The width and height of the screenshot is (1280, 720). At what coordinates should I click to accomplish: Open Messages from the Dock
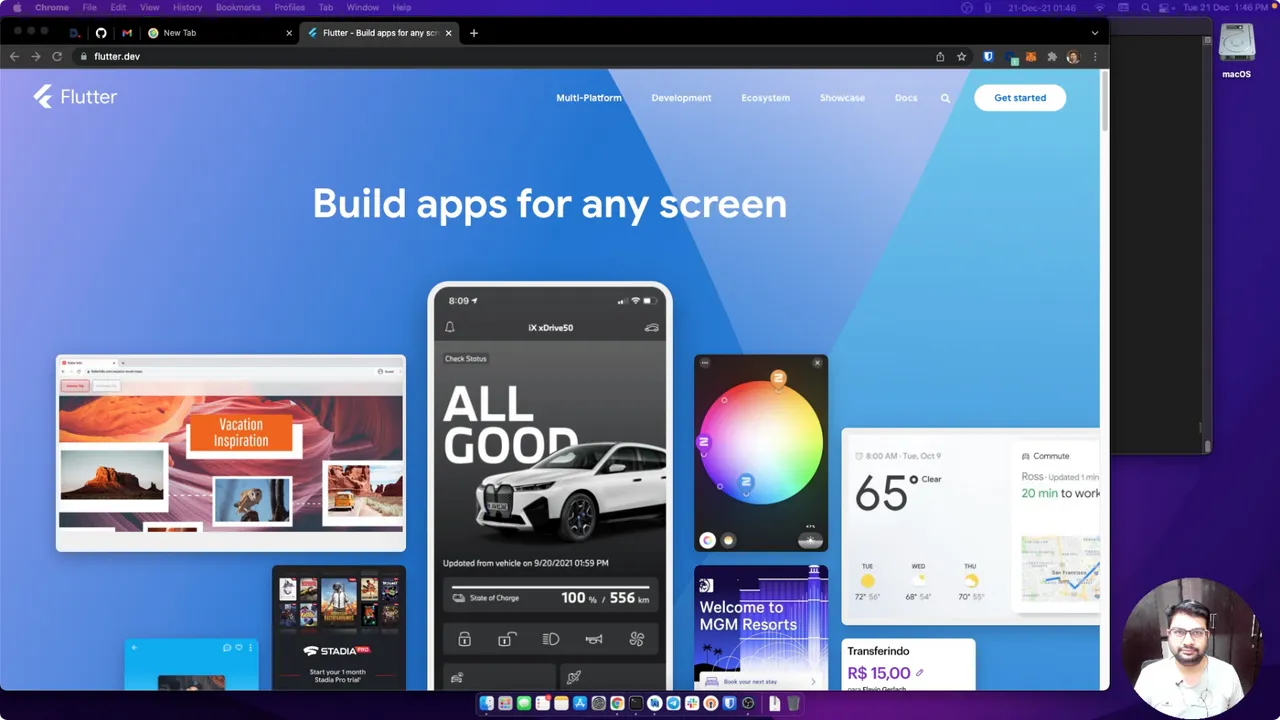point(524,703)
